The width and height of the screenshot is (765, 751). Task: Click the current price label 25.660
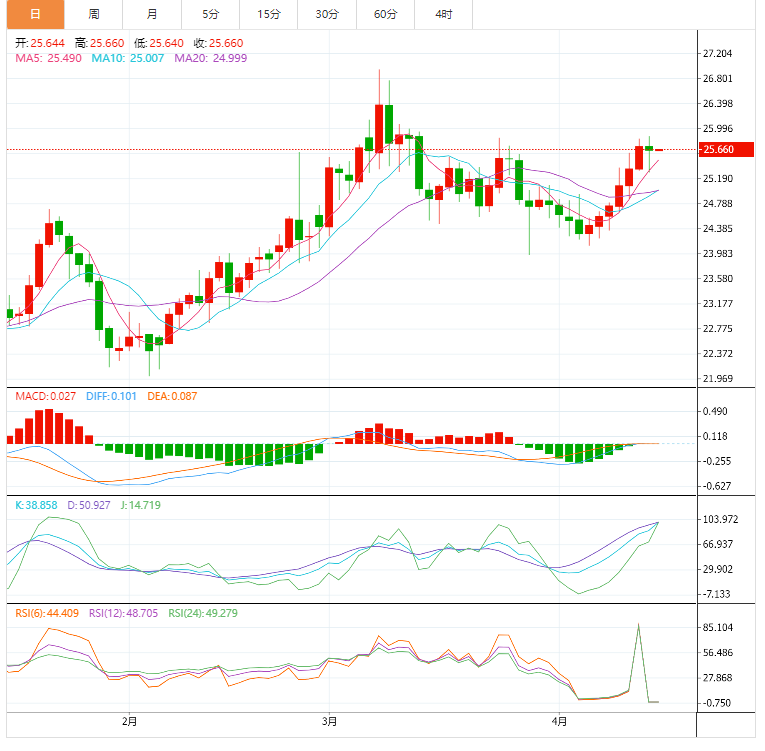point(726,149)
